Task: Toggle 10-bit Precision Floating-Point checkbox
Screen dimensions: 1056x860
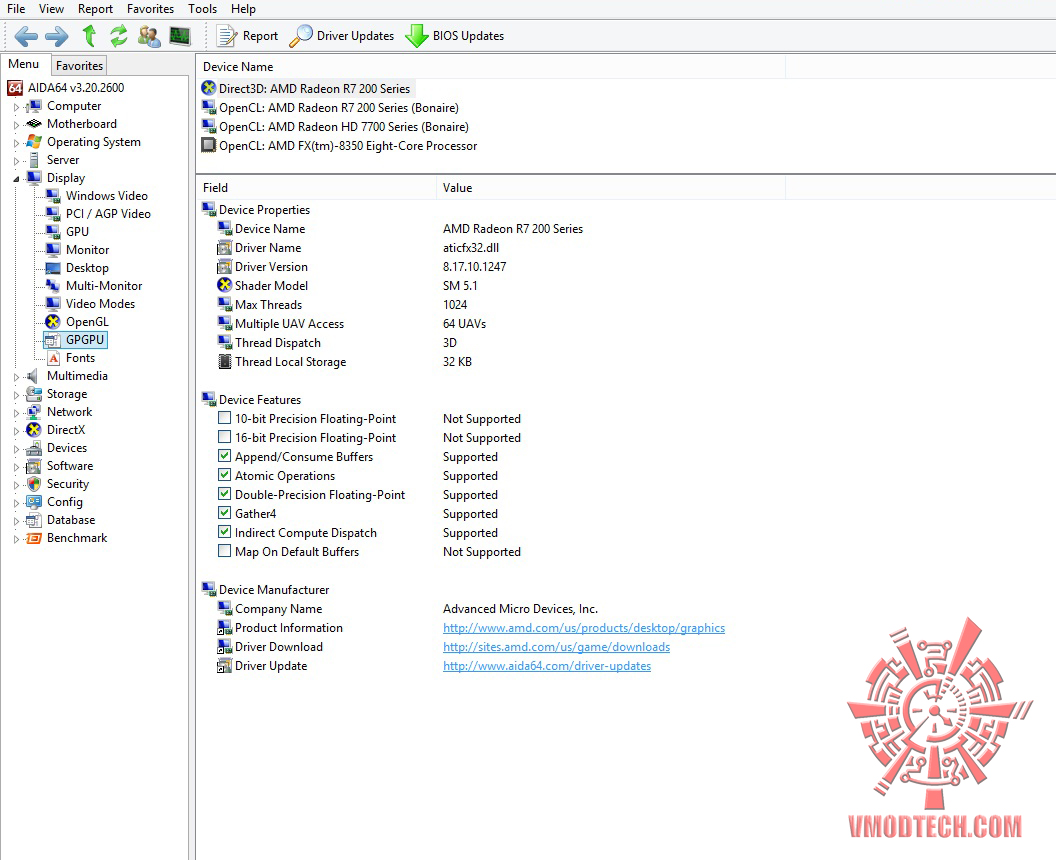Action: pyautogui.click(x=224, y=418)
